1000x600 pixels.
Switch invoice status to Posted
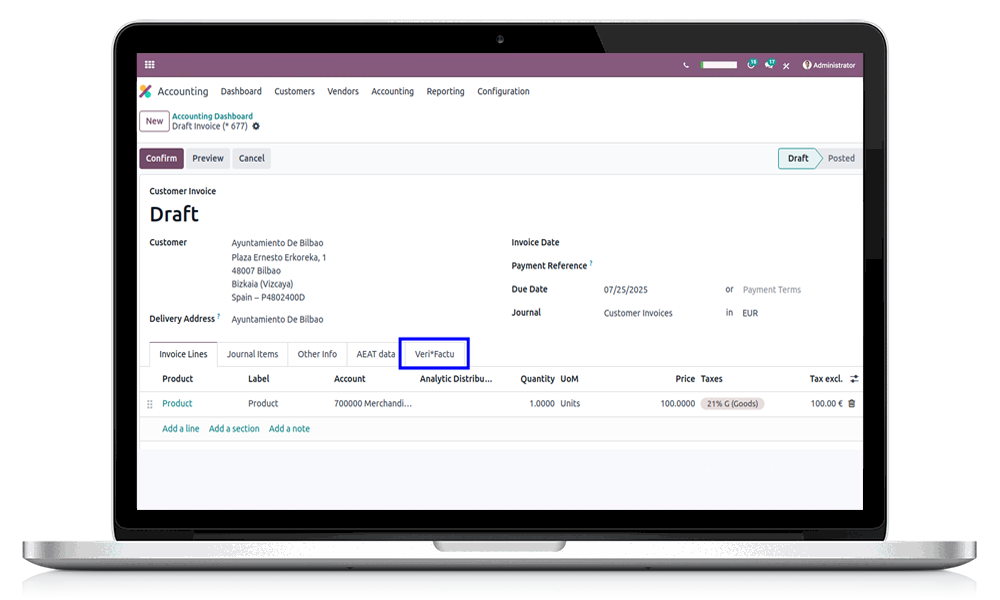[x=840, y=158]
